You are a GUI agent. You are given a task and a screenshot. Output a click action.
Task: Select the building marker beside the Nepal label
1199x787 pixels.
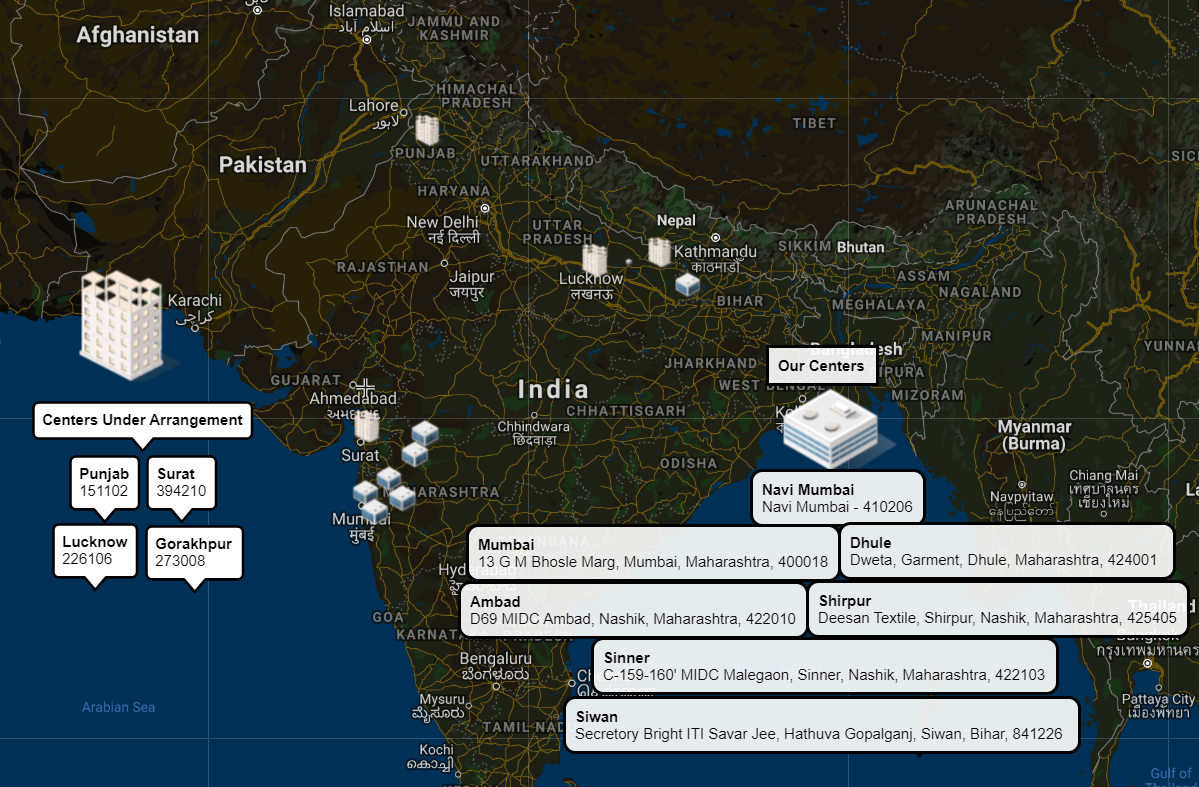click(659, 252)
